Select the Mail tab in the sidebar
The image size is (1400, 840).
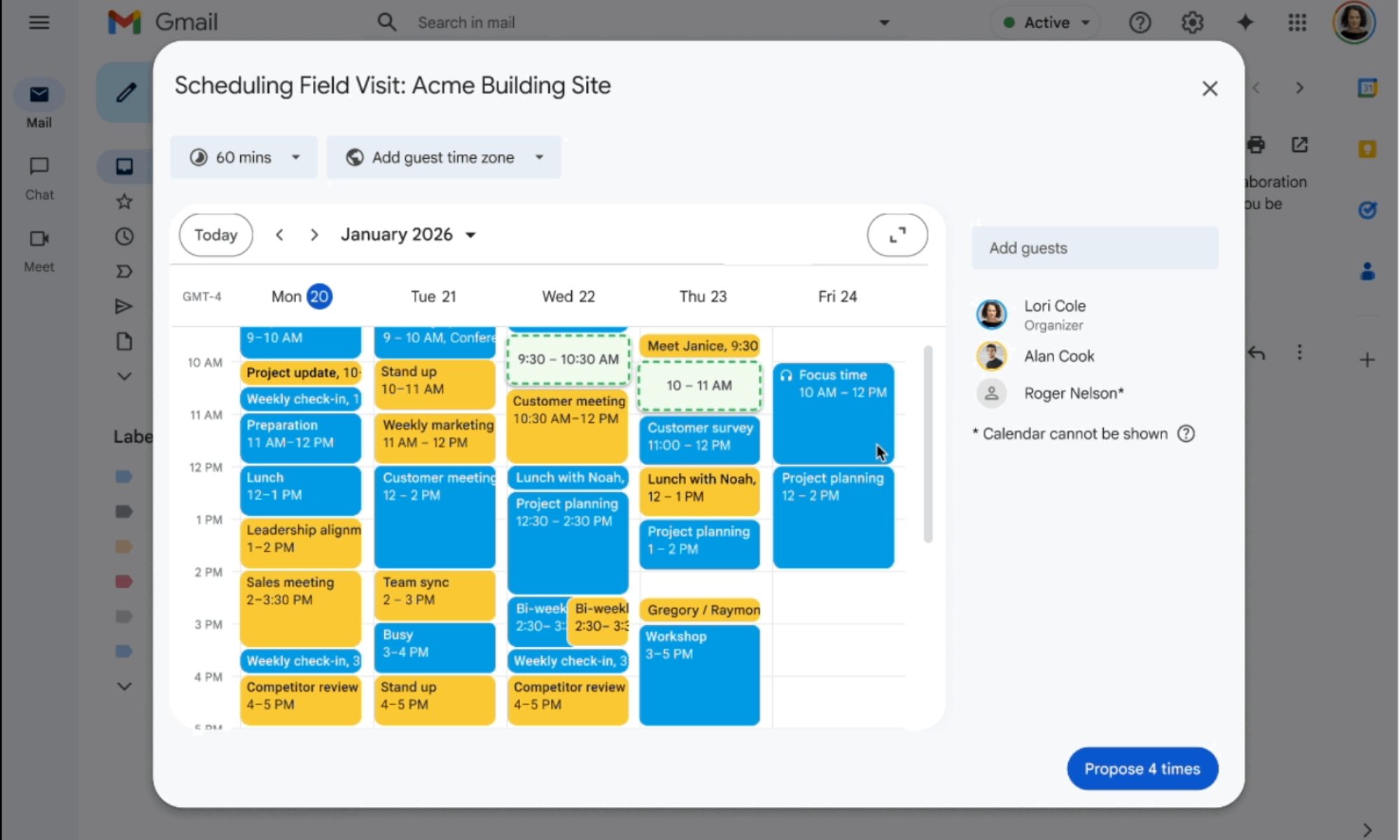click(x=39, y=104)
